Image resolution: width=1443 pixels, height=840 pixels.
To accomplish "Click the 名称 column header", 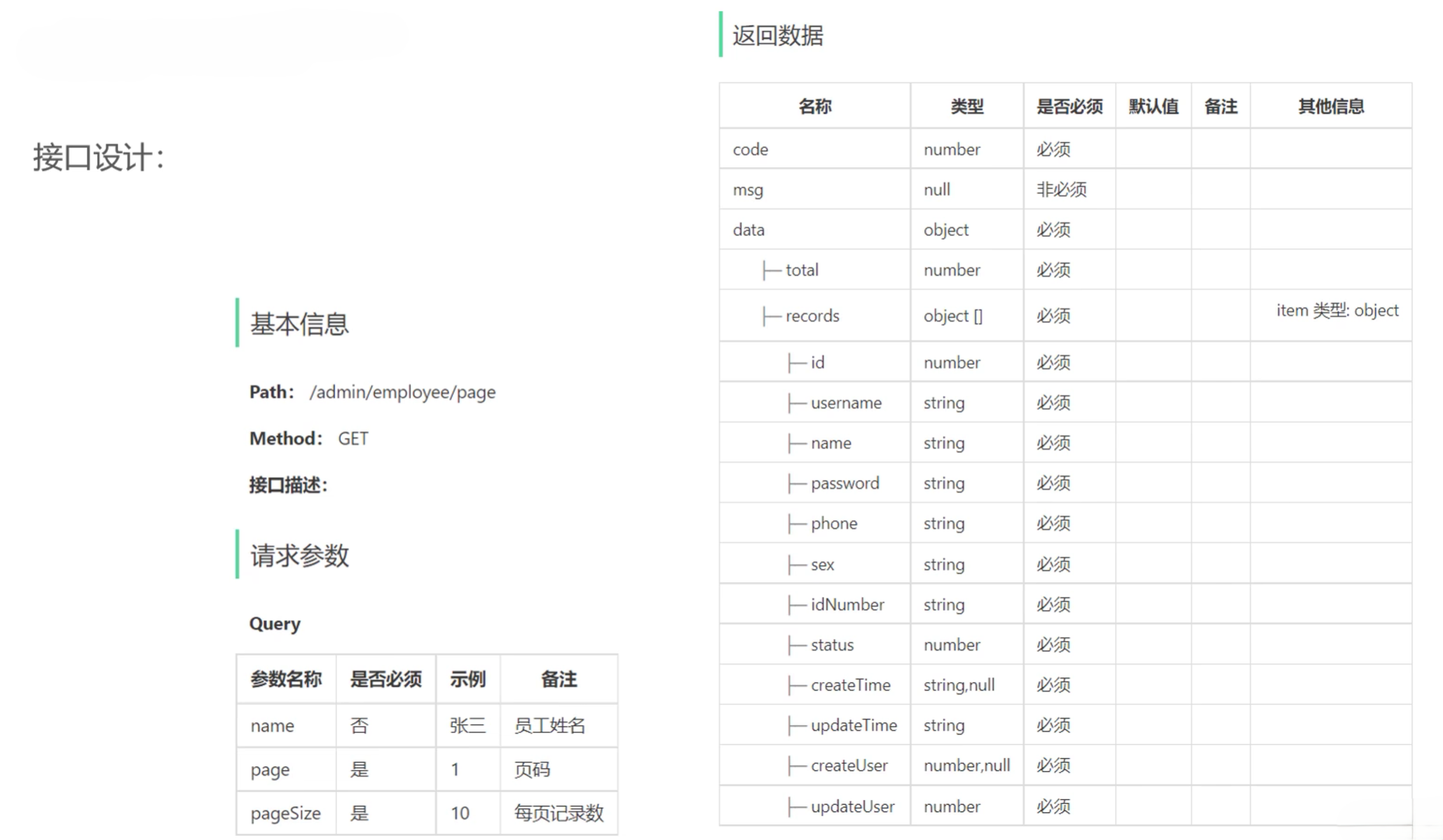I will click(x=814, y=106).
